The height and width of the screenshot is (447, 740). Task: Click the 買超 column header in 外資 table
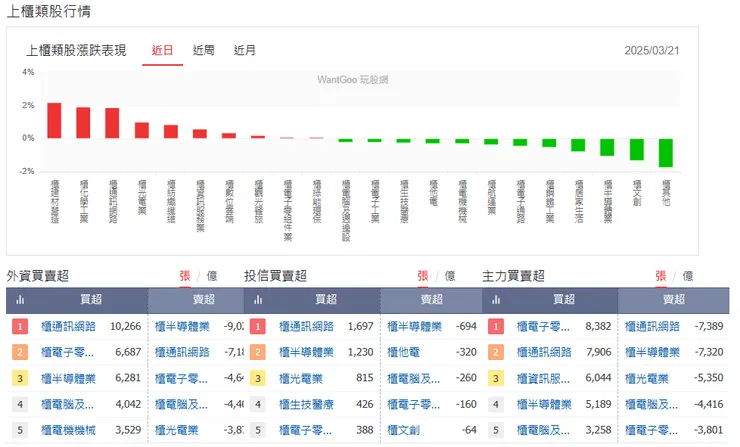tap(91, 299)
